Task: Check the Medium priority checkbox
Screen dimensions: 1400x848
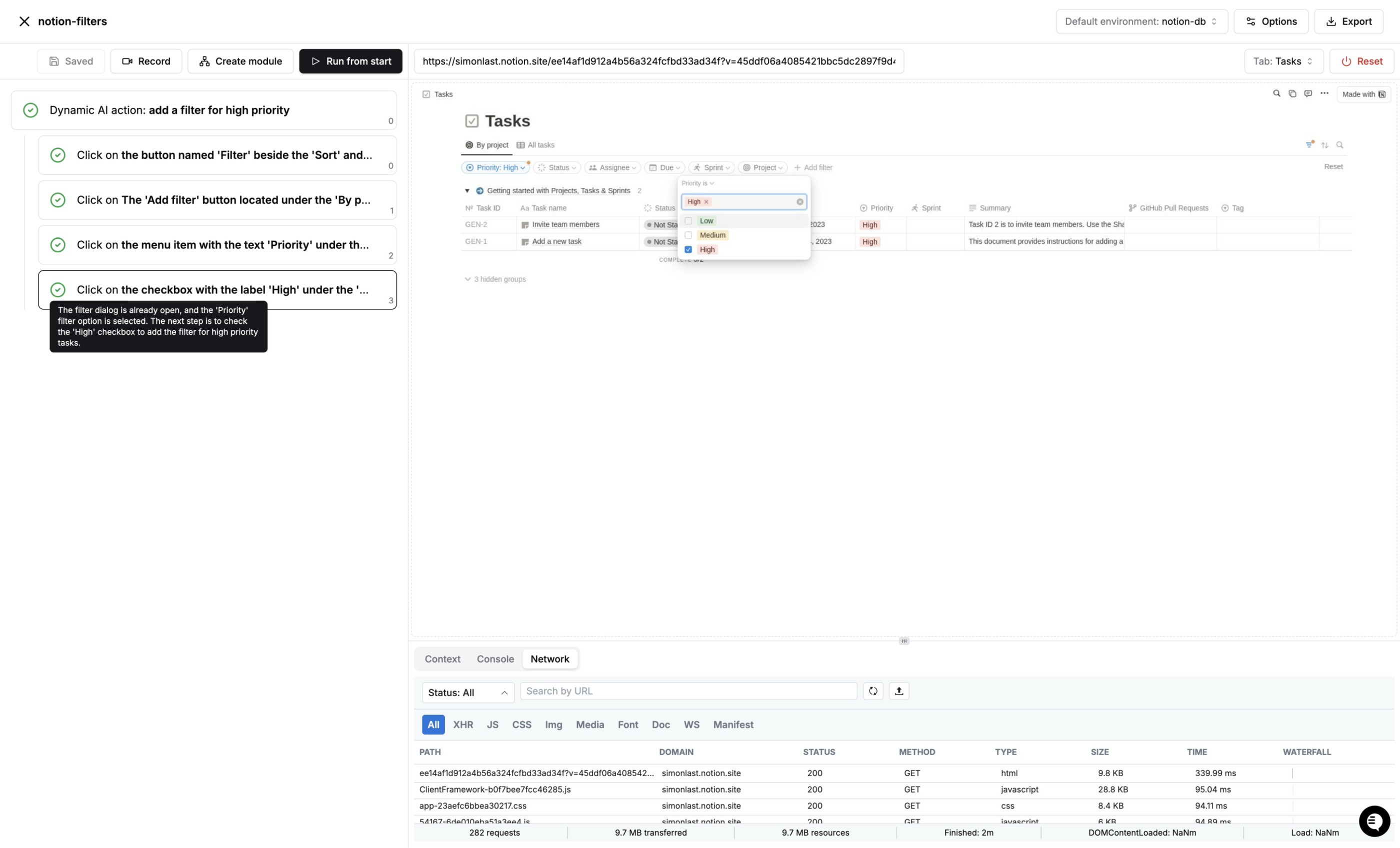Action: click(x=688, y=235)
